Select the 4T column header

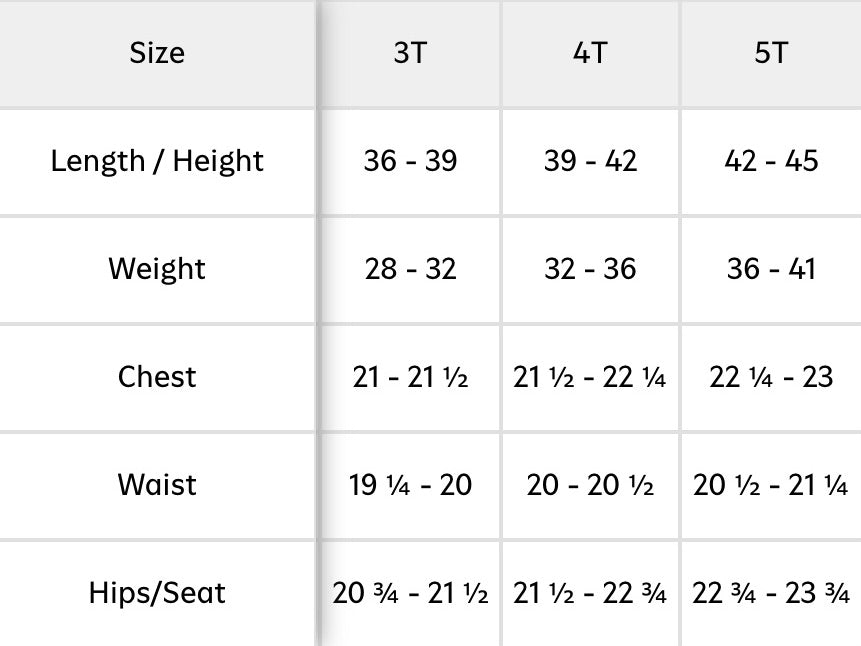[x=590, y=53]
